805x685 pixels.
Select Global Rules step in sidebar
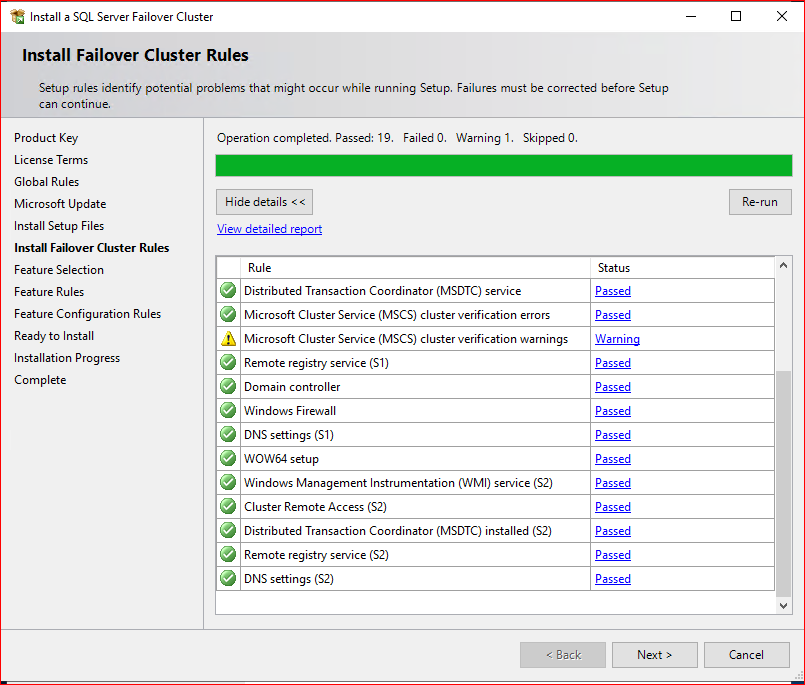(x=46, y=182)
